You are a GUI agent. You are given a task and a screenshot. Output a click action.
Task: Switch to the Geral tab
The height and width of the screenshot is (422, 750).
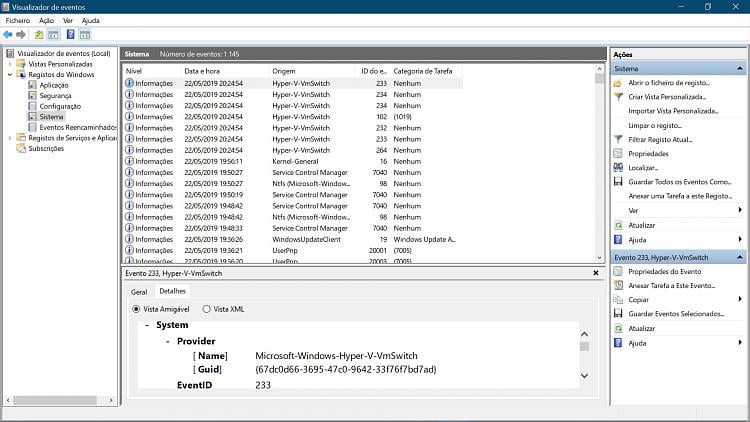(139, 292)
